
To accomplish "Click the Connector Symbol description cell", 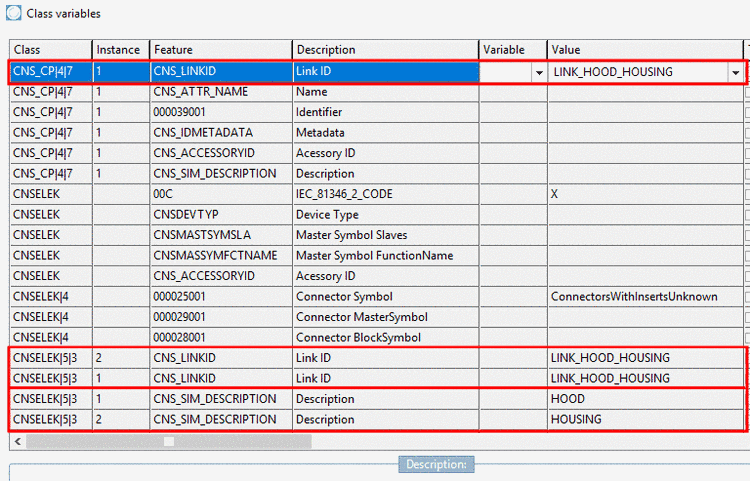I will [386, 297].
